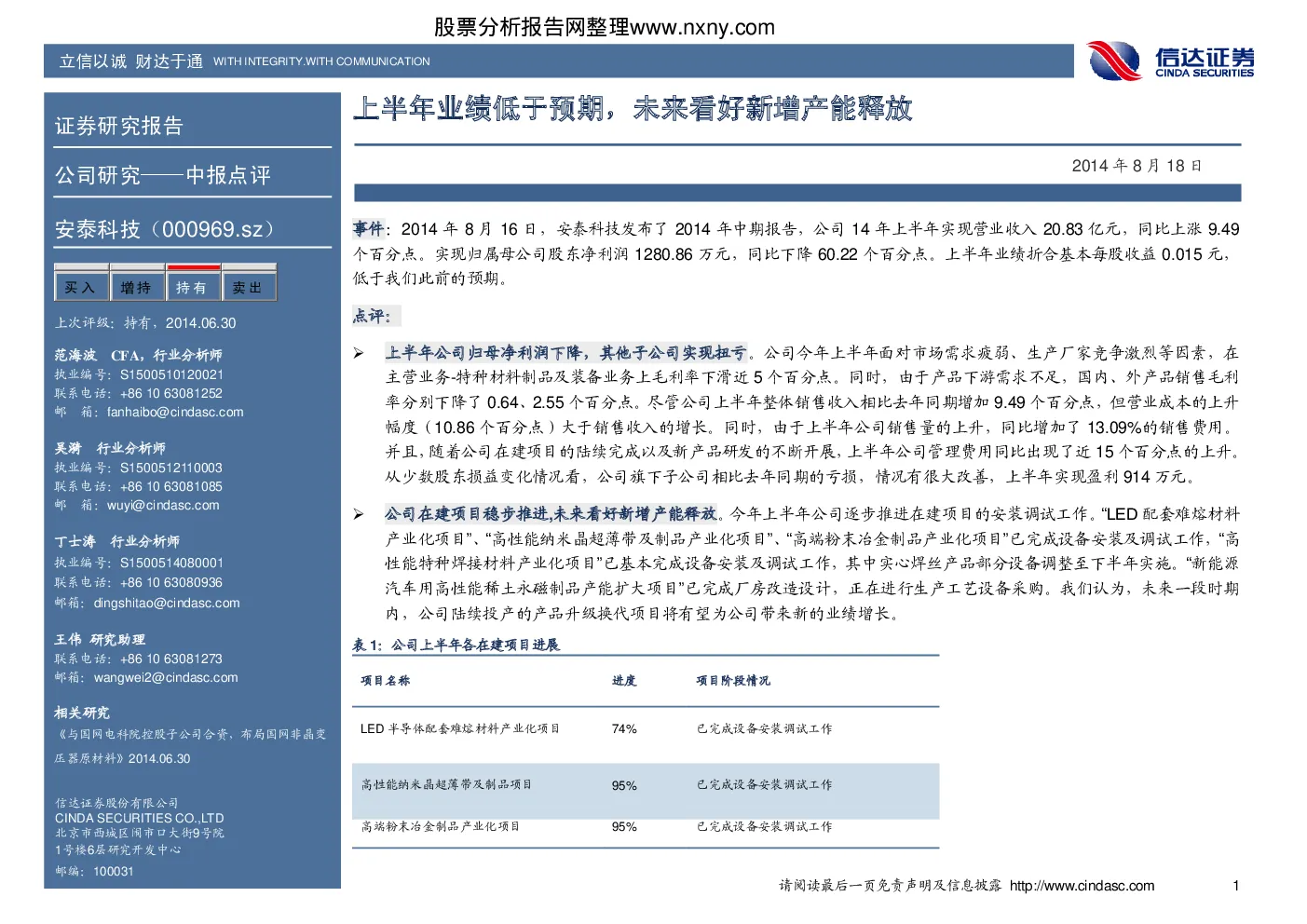
Task: Click the 相关研究 section heading
Action: point(82,713)
